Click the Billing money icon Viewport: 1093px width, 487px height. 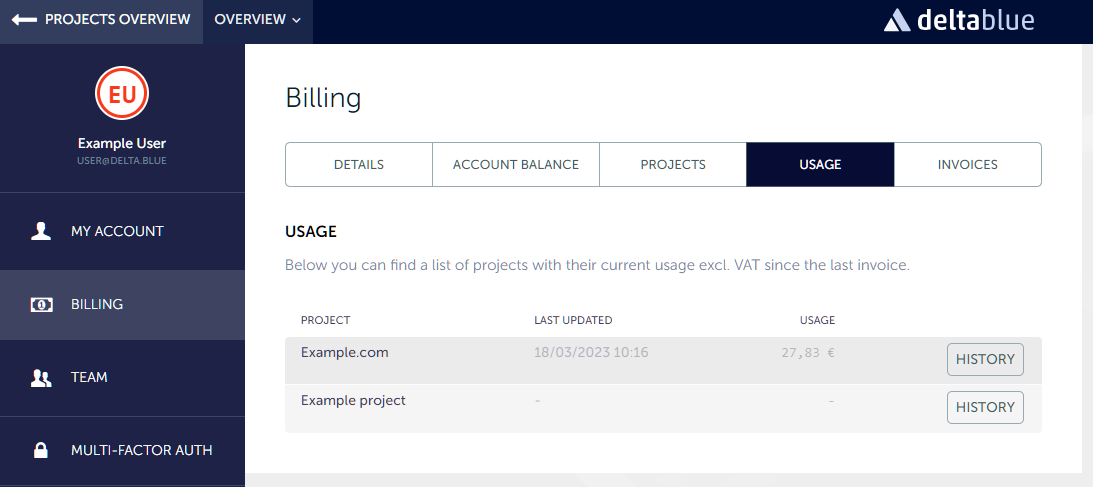(x=41, y=304)
